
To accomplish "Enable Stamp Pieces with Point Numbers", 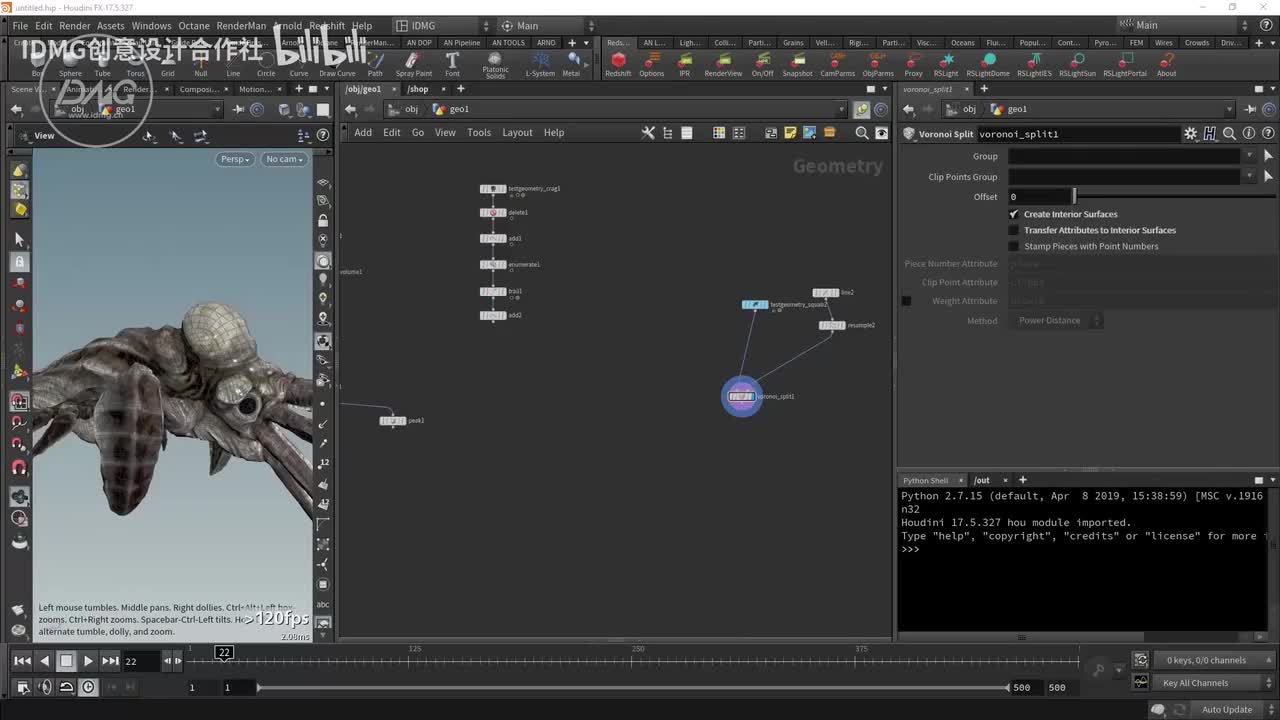I will click(1014, 246).
